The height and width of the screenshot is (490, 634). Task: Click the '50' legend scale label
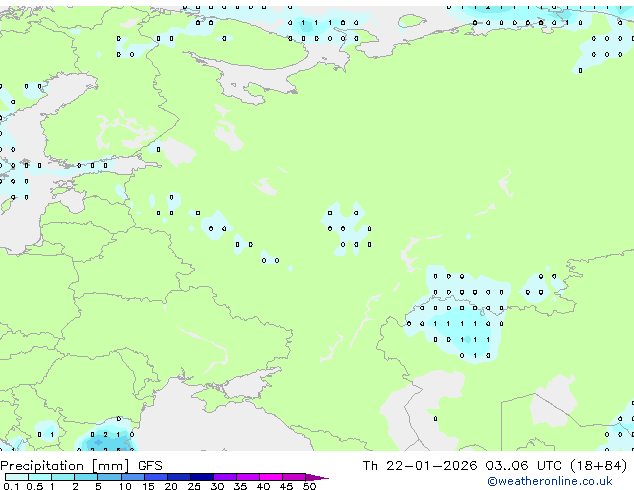pyautogui.click(x=309, y=486)
